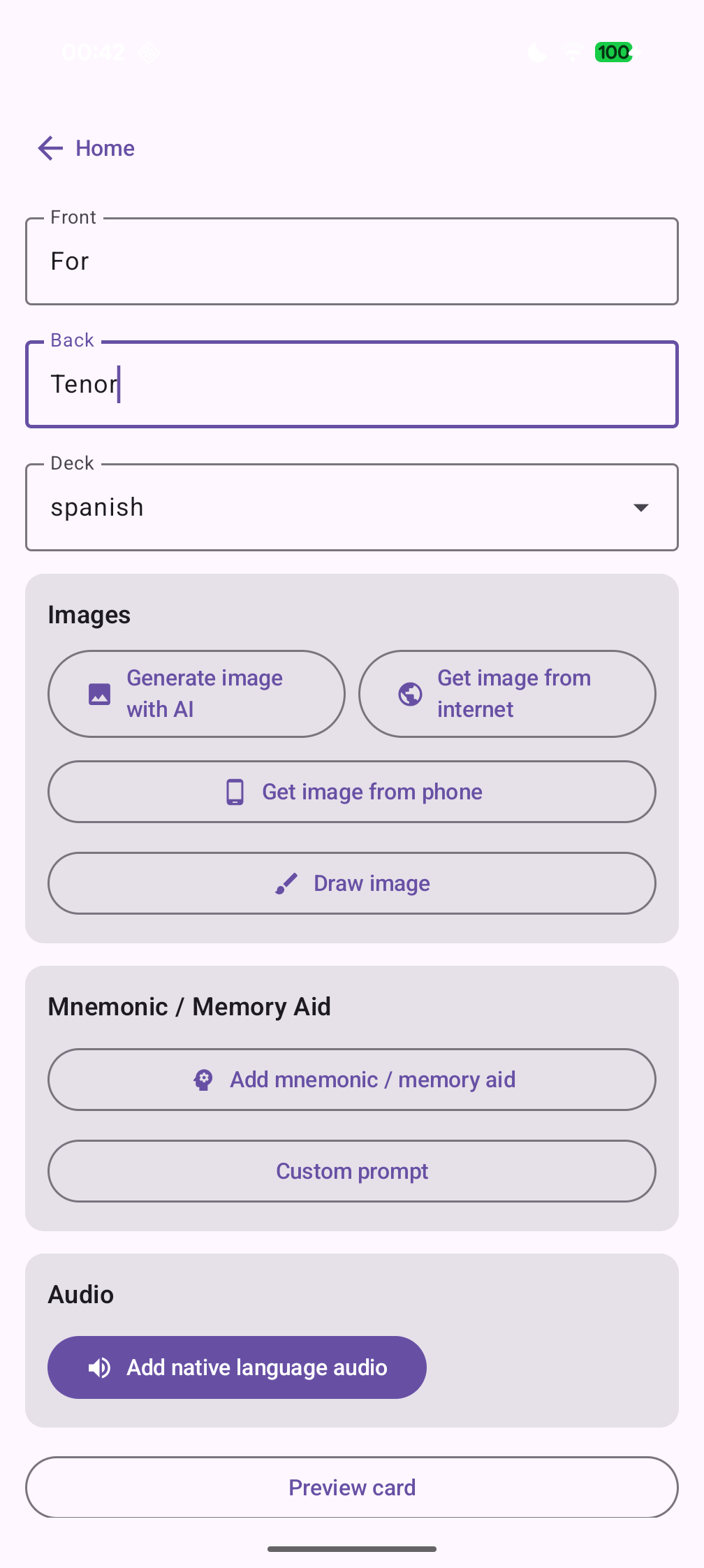Screen dimensions: 704x1568
Task: Click the Deck dropdown arrow
Action: pos(641,507)
